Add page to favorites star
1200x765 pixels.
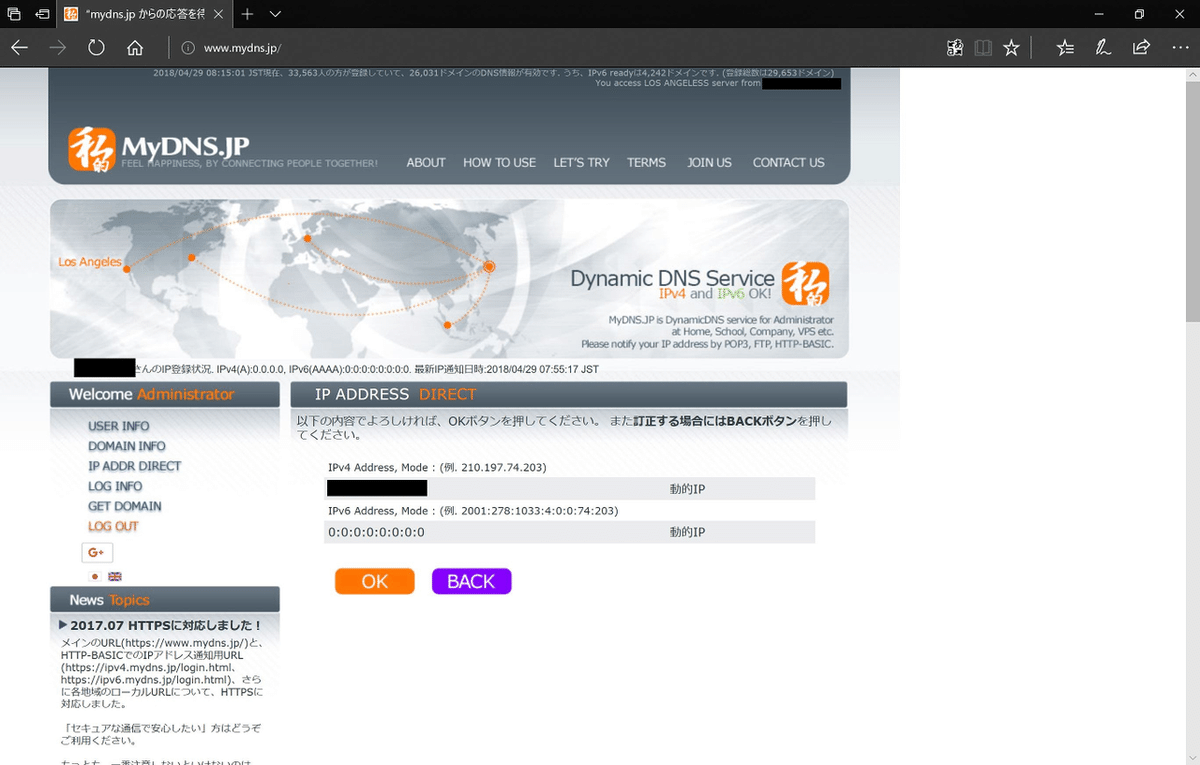click(x=1011, y=47)
